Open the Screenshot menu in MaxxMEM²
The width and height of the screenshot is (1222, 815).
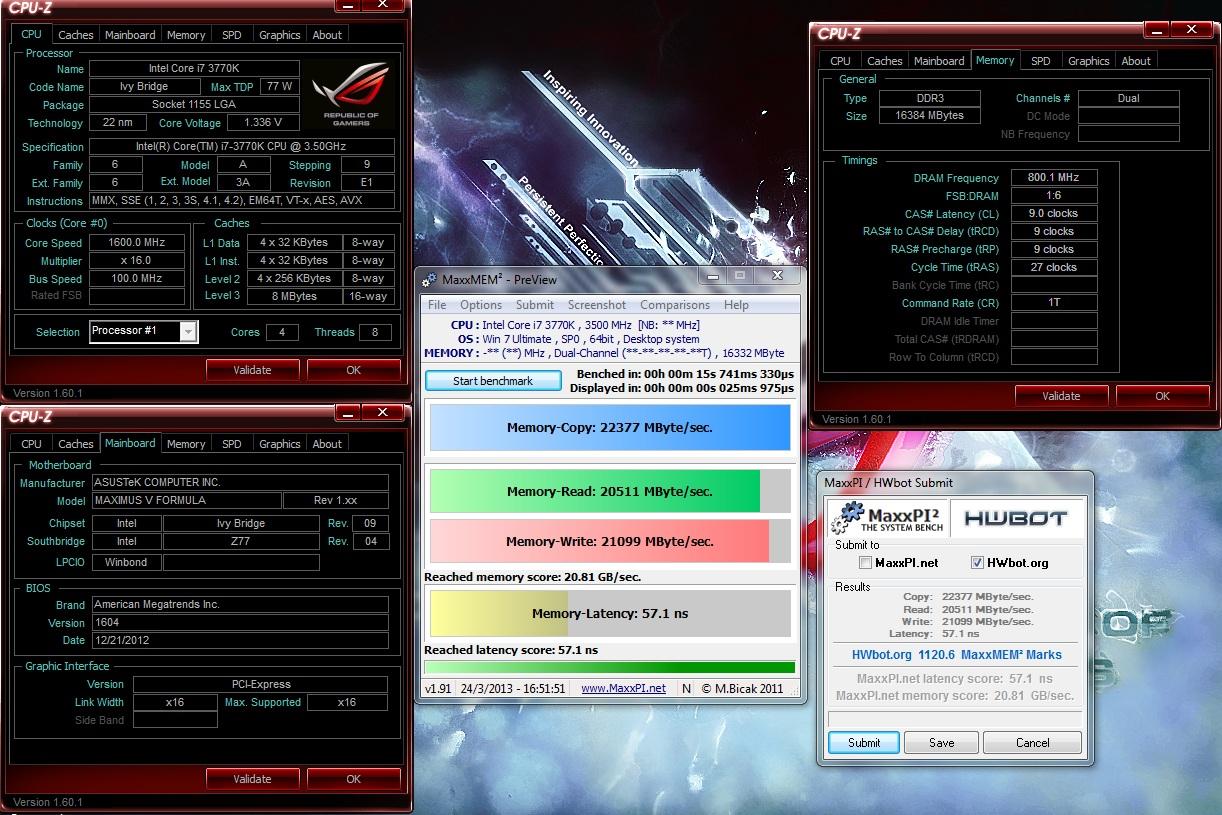tap(597, 305)
